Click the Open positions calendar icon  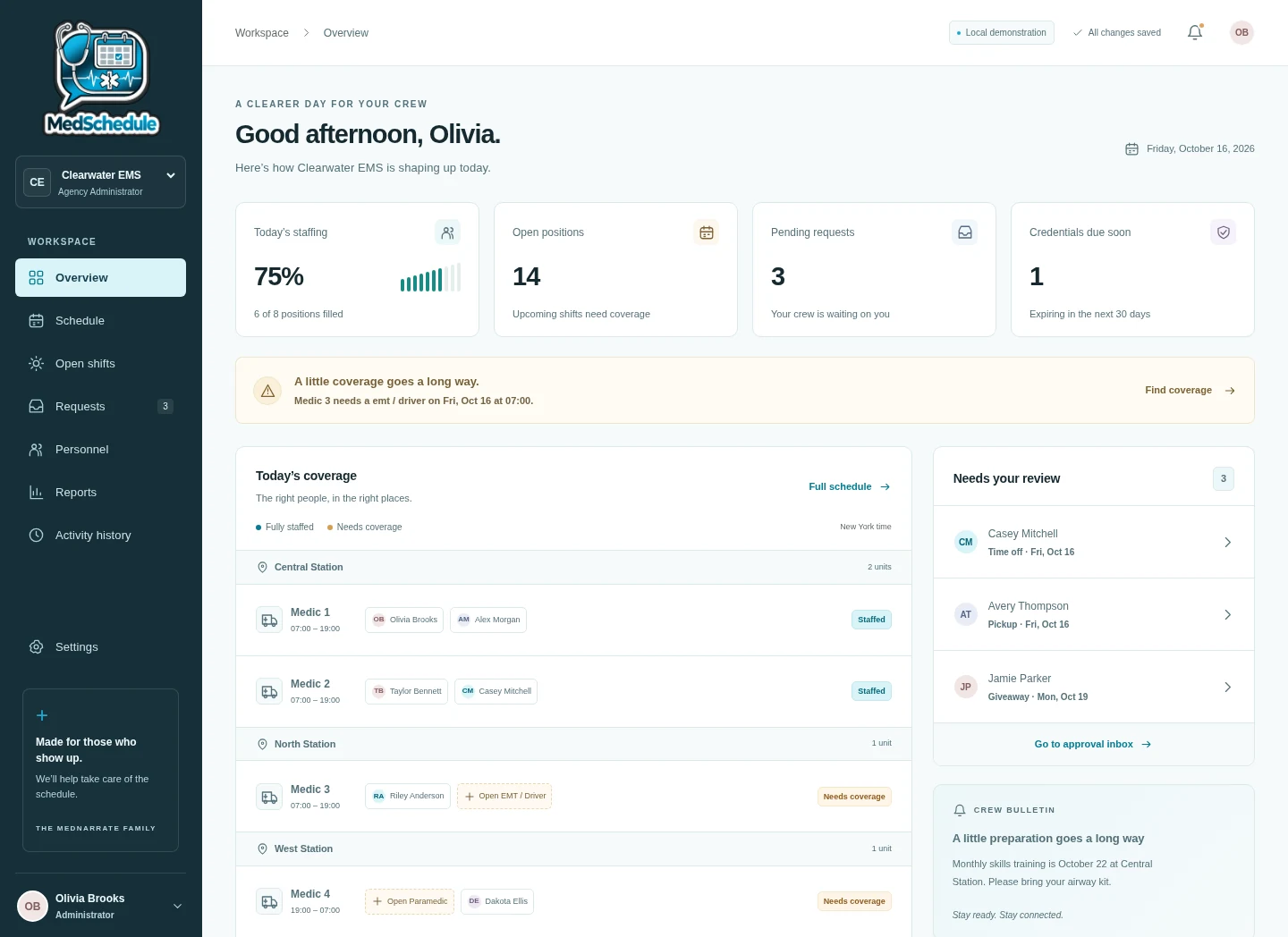pos(707,232)
